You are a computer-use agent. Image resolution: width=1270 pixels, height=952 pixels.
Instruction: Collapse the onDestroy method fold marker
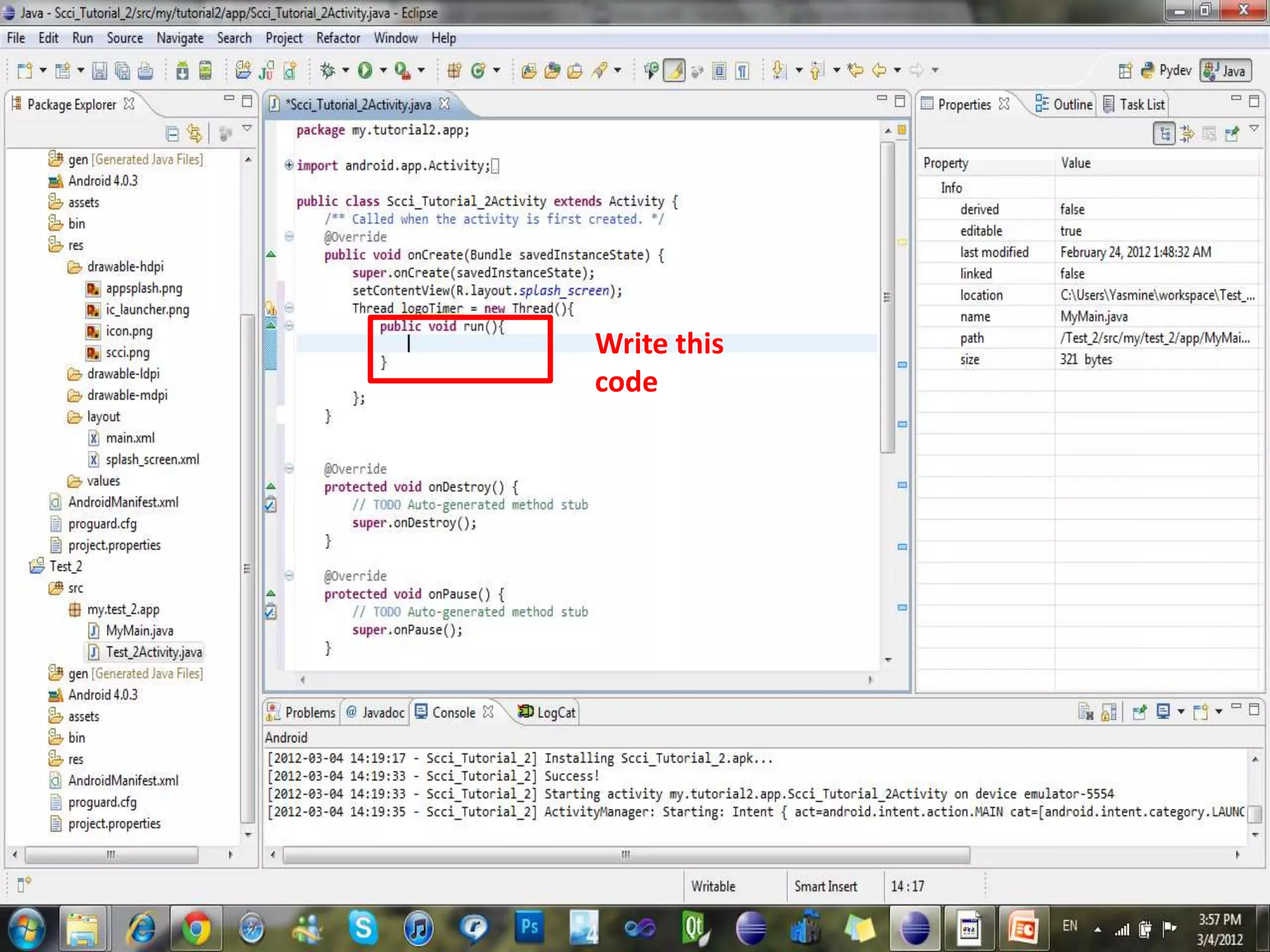point(289,469)
